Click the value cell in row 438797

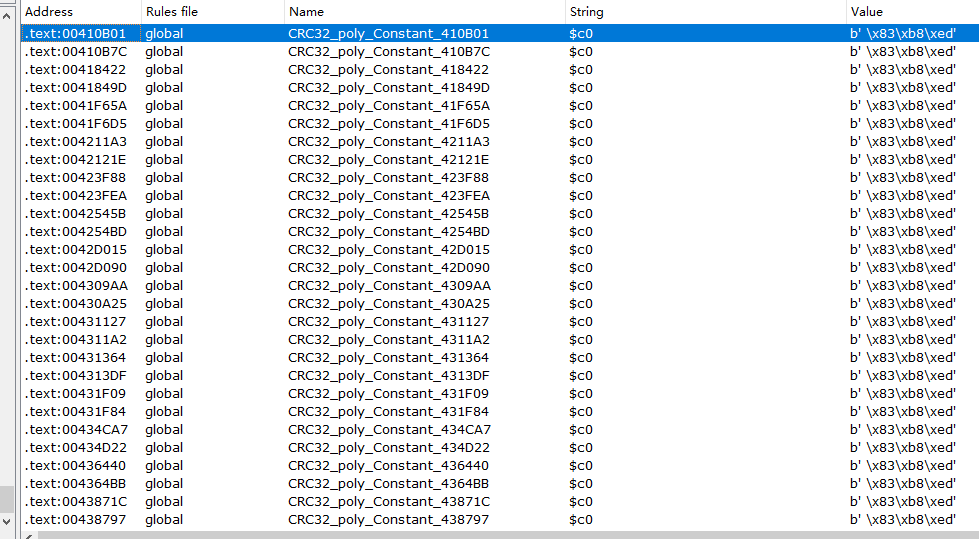tap(903, 520)
